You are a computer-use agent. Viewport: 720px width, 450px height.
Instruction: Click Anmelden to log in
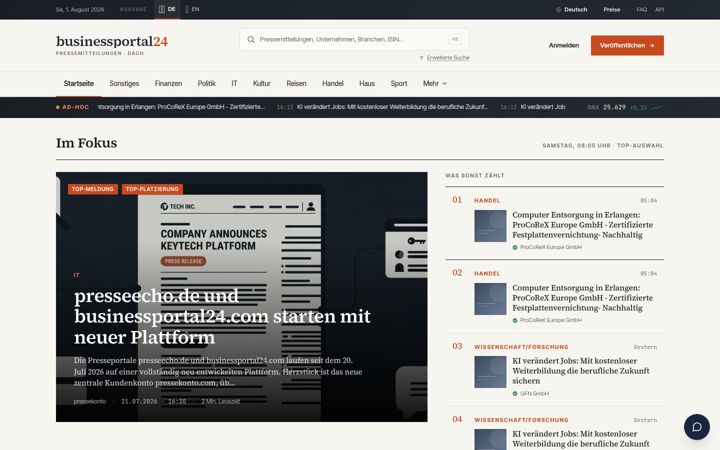pos(563,45)
